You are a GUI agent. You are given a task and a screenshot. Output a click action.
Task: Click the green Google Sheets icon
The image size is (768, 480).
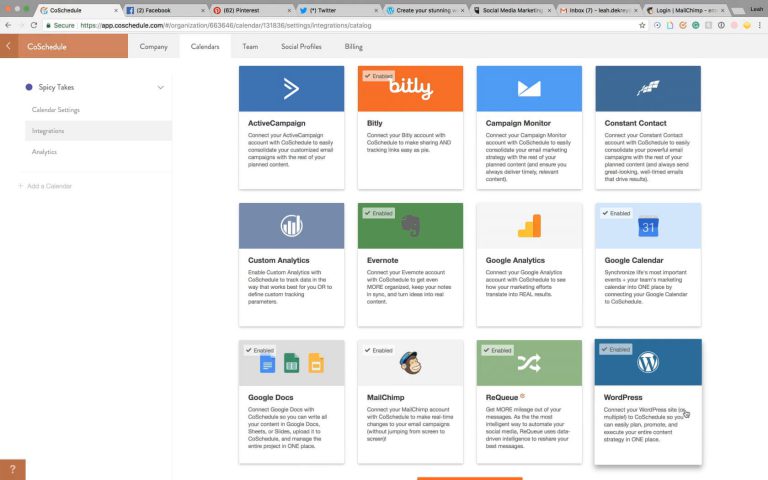(291, 363)
